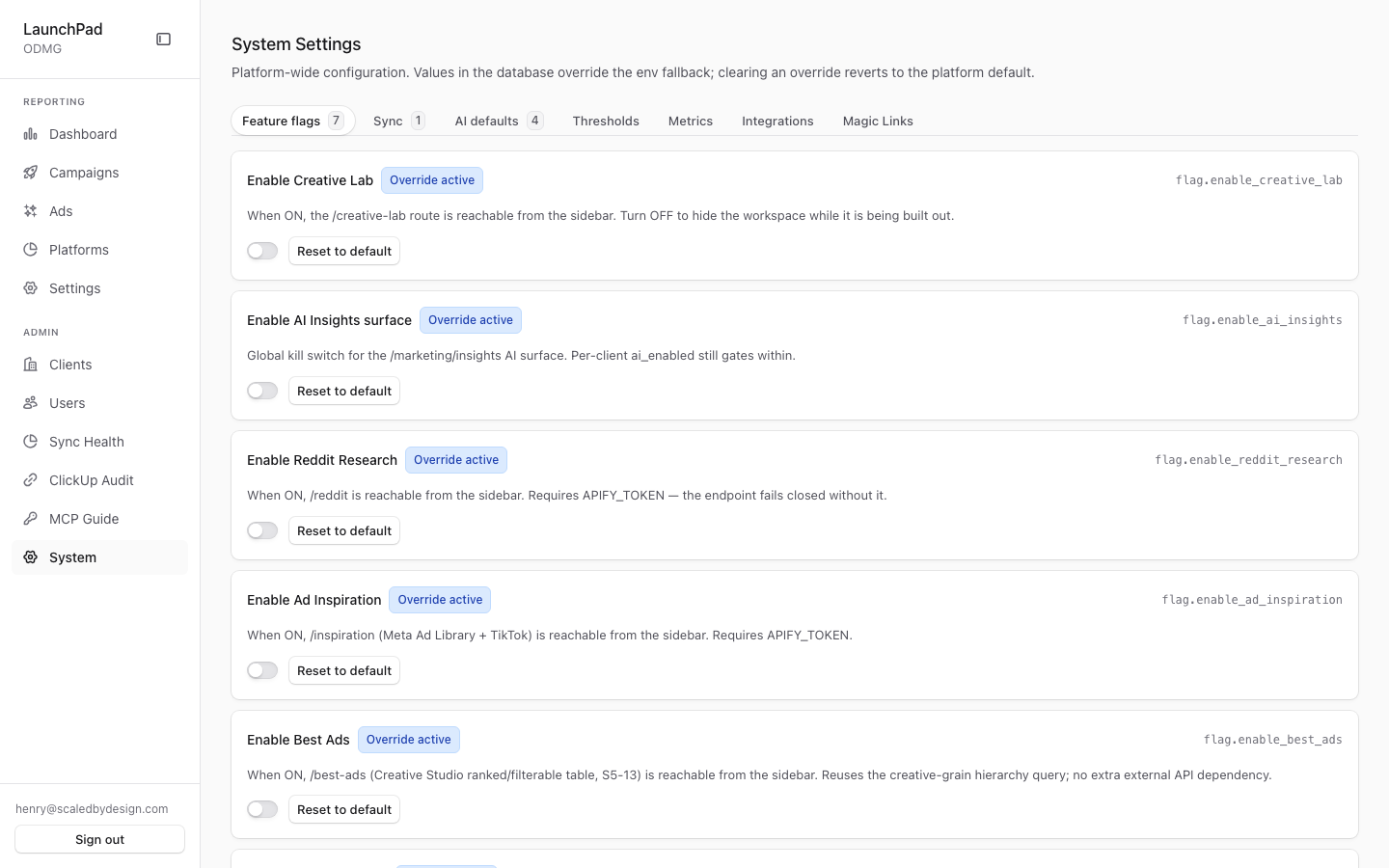The image size is (1389, 868).
Task: Reset Ad Inspiration flag to default
Action: point(344,670)
